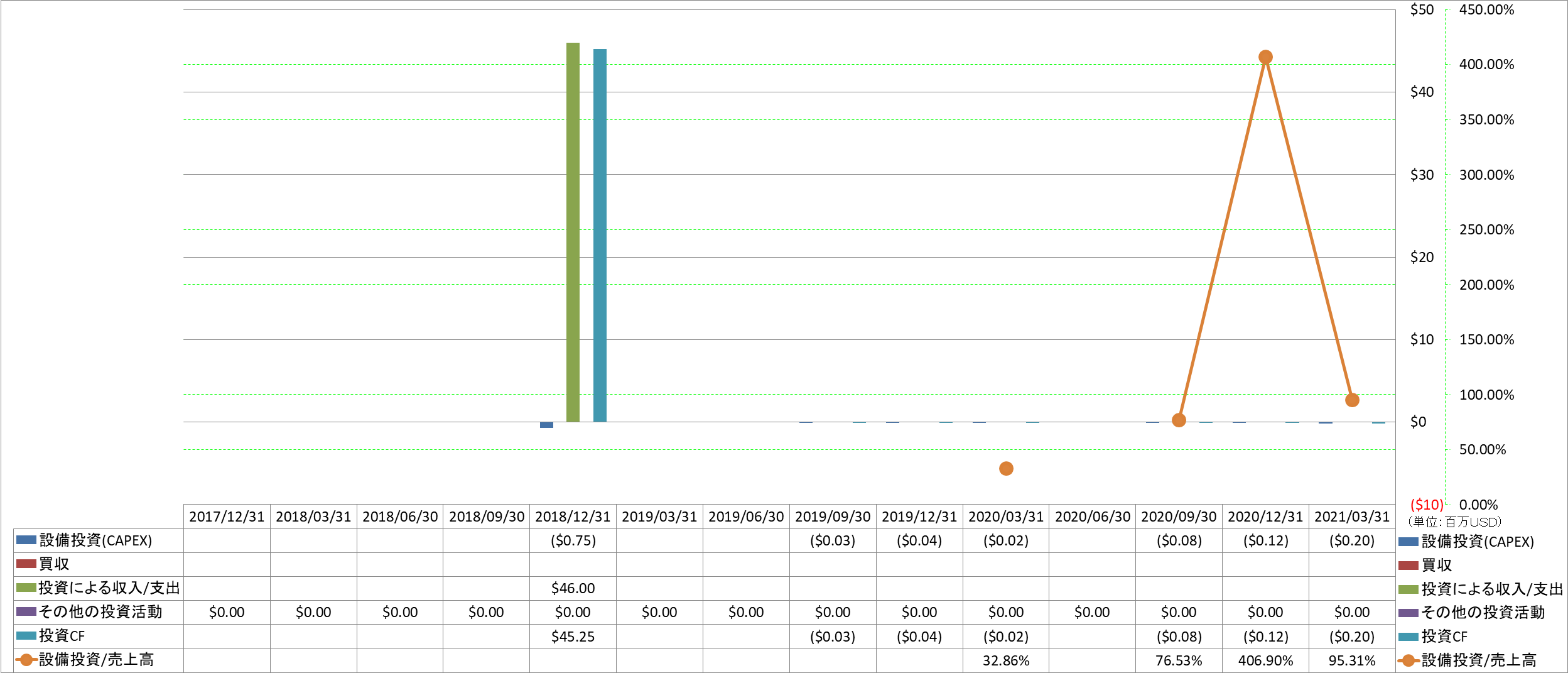Click the orange data point at 2021/03/31
This screenshot has width=1568, height=673.
[1352, 400]
